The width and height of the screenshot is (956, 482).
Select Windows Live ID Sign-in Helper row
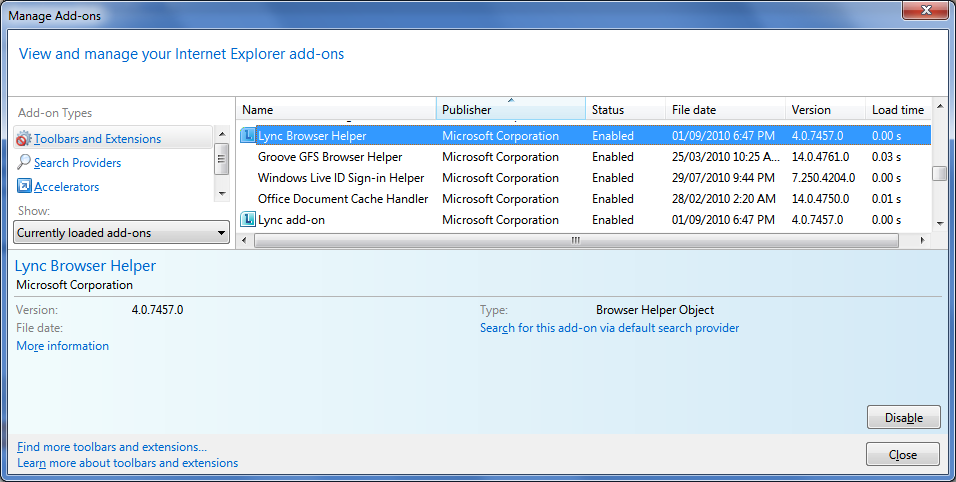[584, 178]
